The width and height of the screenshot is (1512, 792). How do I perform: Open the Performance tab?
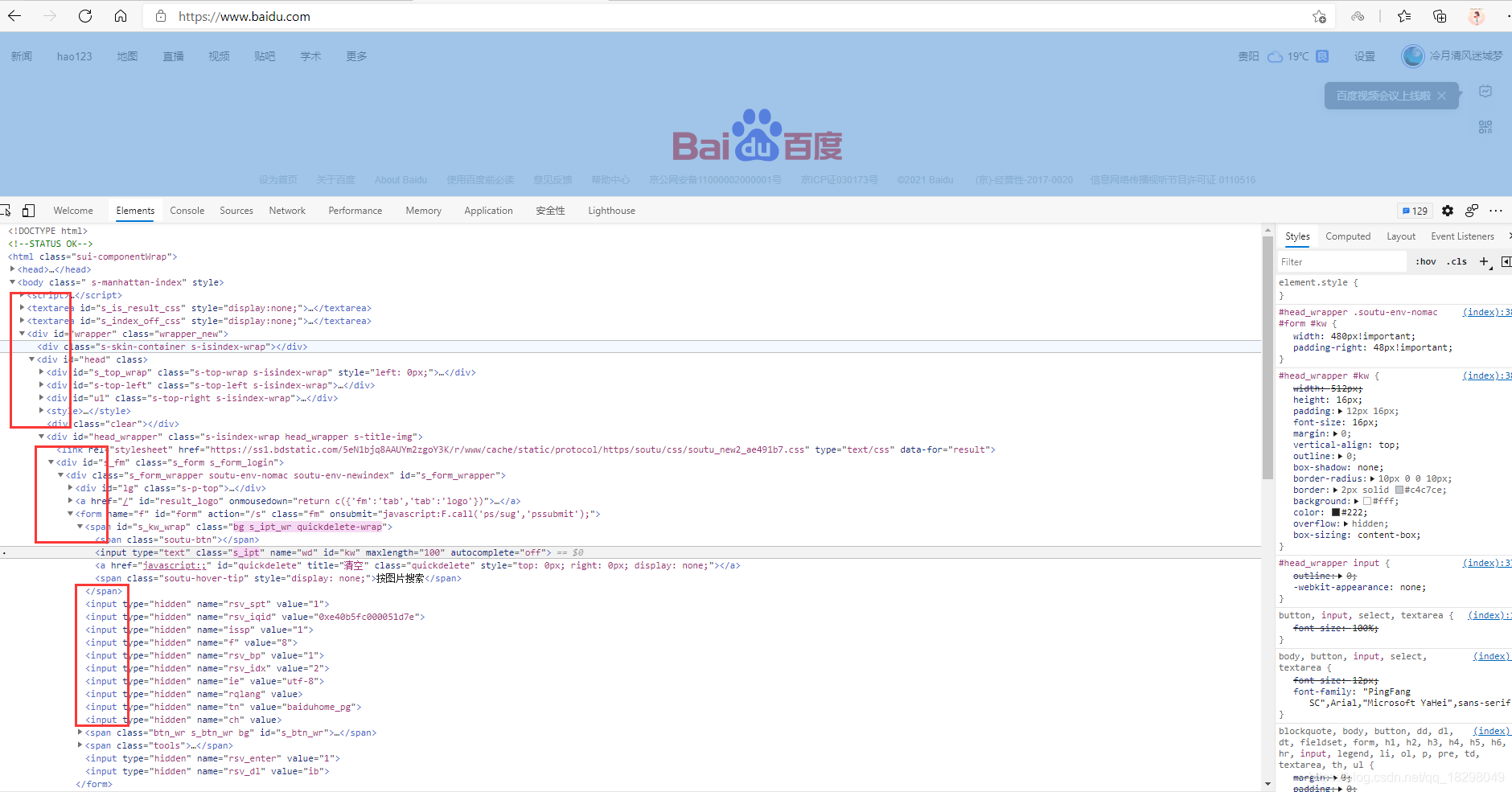coord(355,211)
